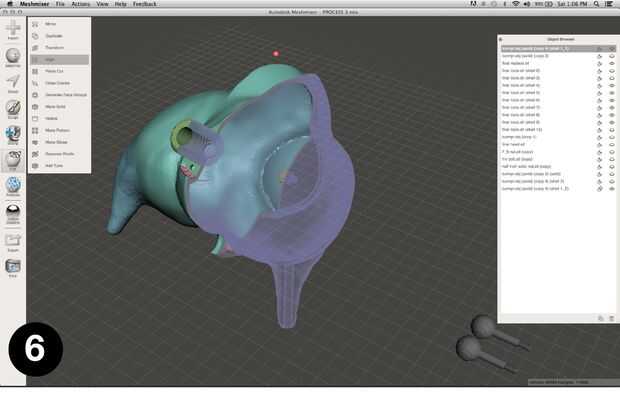
Task: Open the Analysis tool
Action: [13, 186]
